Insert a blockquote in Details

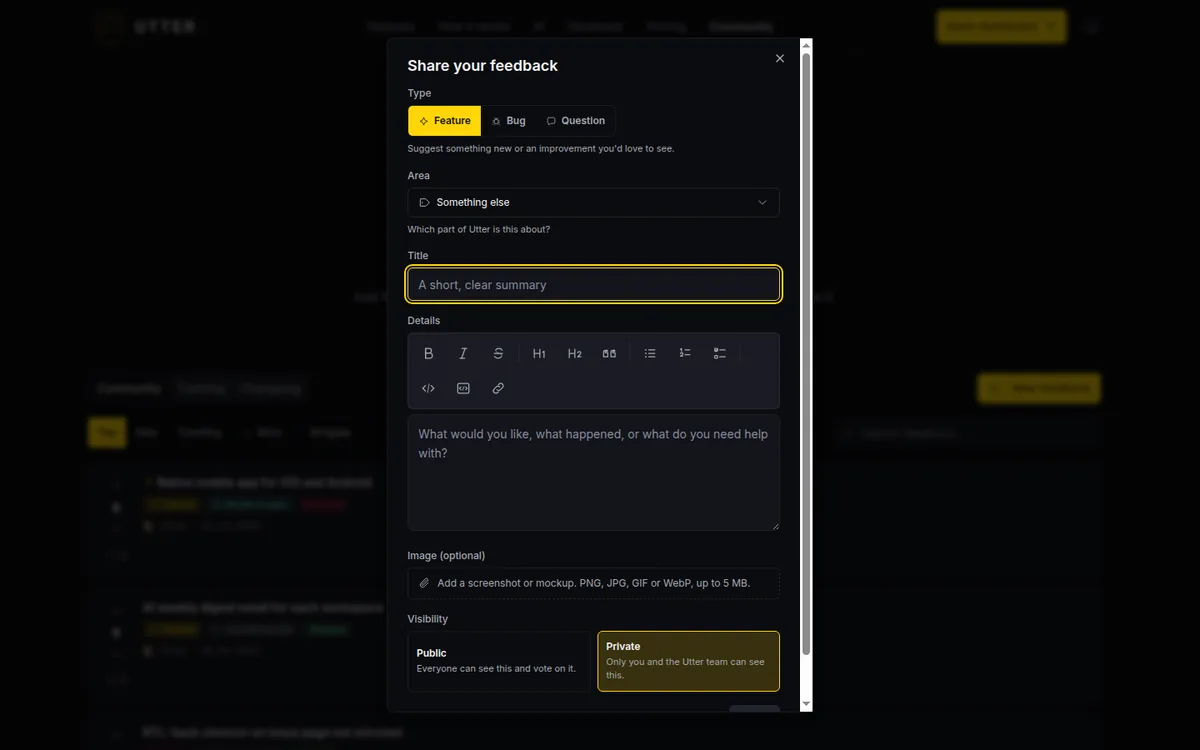click(609, 353)
